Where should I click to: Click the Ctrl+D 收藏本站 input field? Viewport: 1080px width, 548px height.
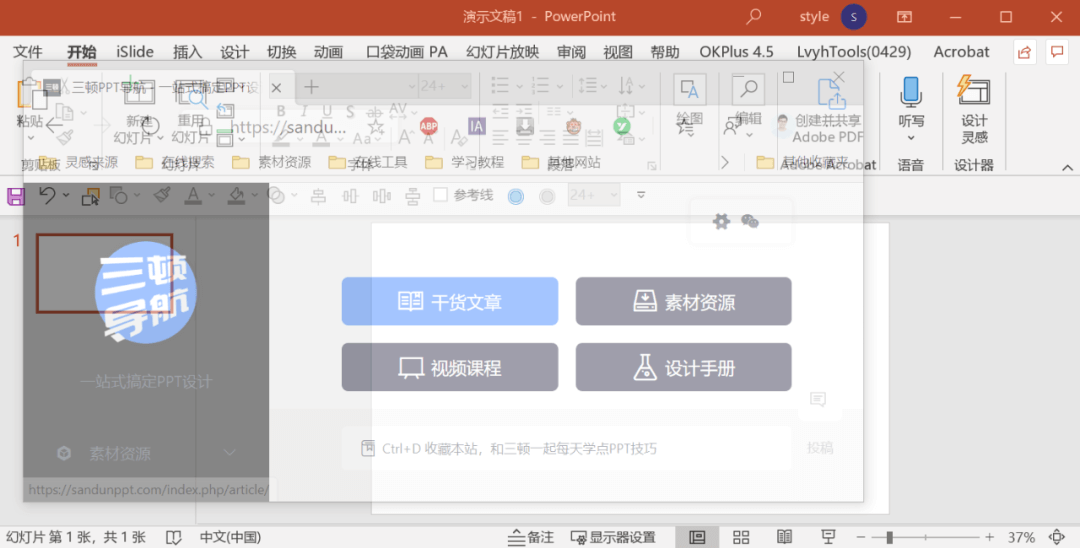click(566, 448)
